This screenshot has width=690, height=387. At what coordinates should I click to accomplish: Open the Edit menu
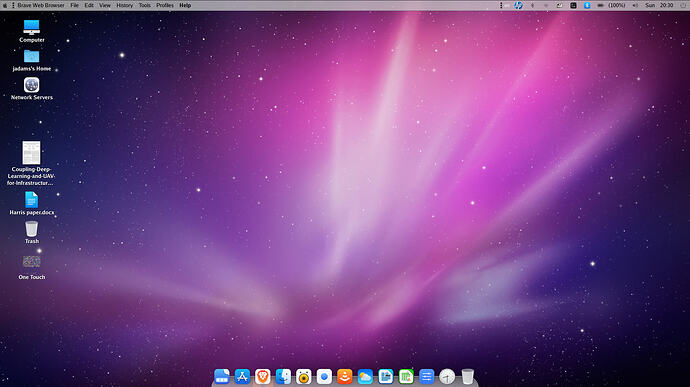click(89, 5)
